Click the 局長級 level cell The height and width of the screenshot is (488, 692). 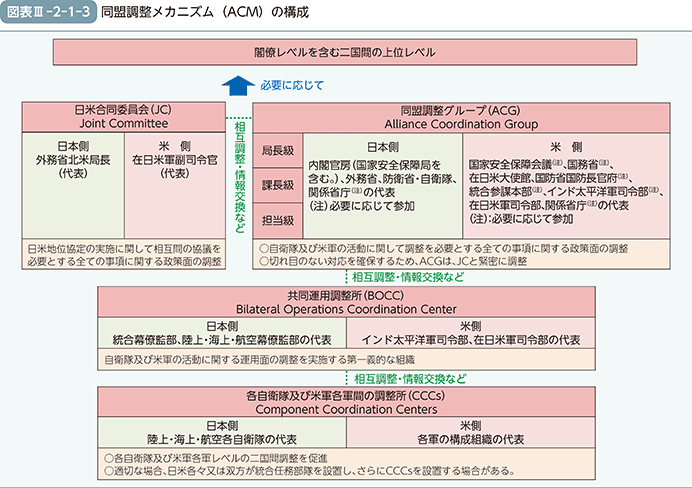pos(278,150)
